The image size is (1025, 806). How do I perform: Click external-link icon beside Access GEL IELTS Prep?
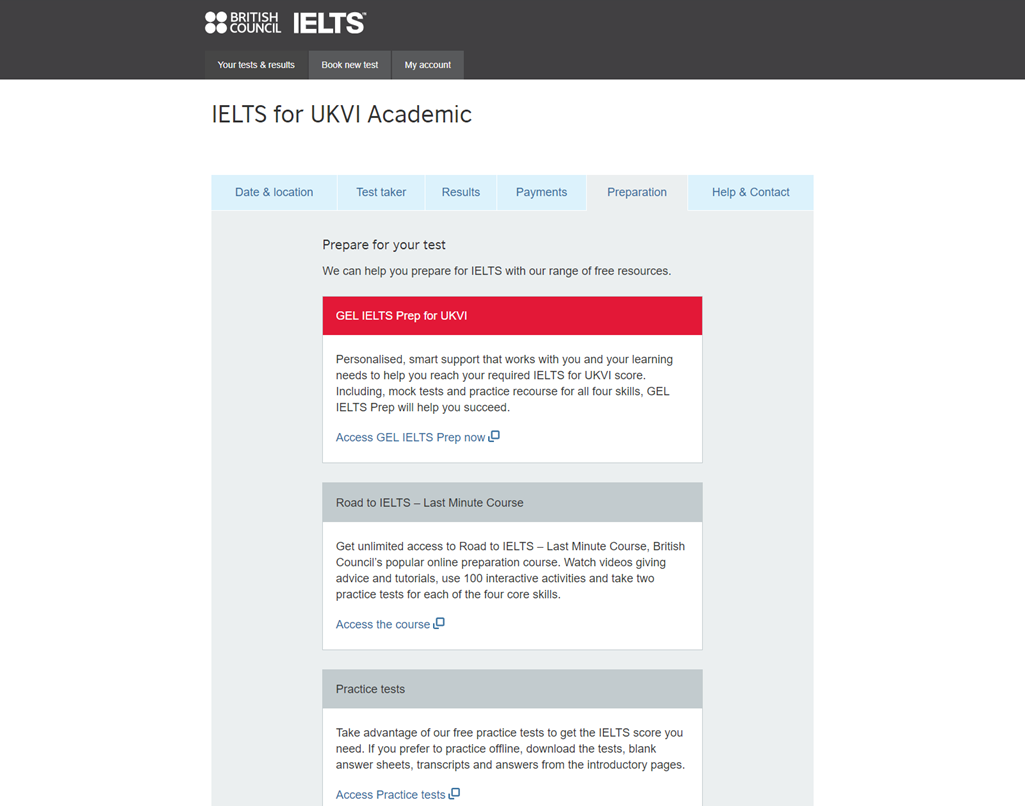[x=495, y=436]
